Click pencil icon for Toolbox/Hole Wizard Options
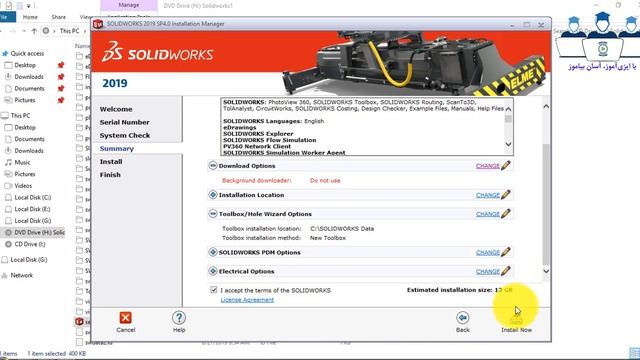 pos(506,213)
